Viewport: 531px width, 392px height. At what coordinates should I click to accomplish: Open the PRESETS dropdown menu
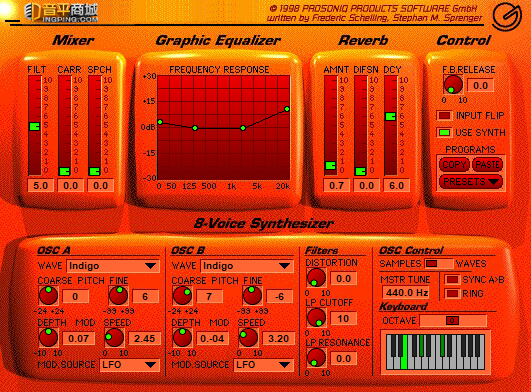tap(470, 182)
